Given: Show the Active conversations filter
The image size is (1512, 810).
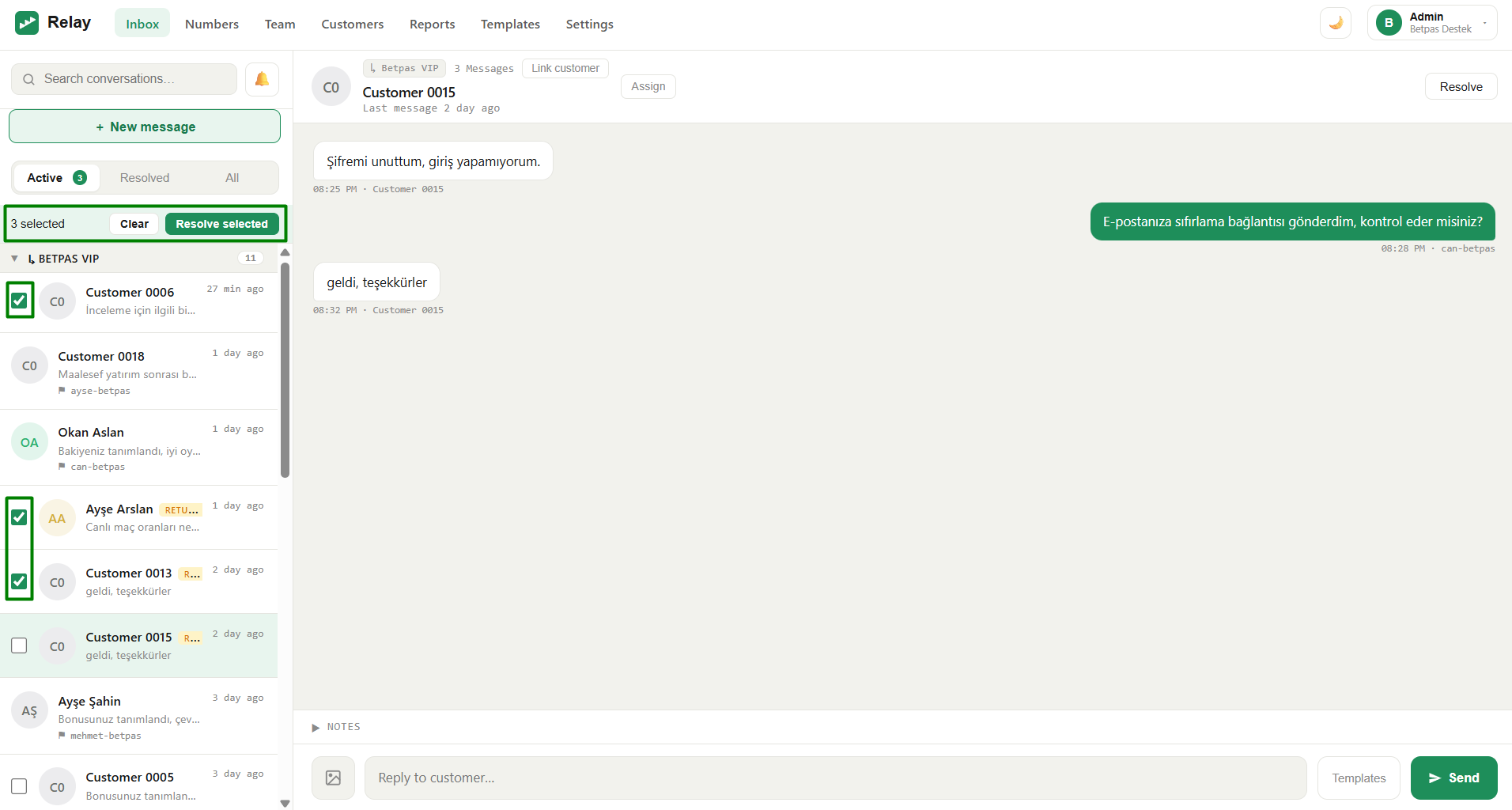Looking at the screenshot, I should click(57, 178).
